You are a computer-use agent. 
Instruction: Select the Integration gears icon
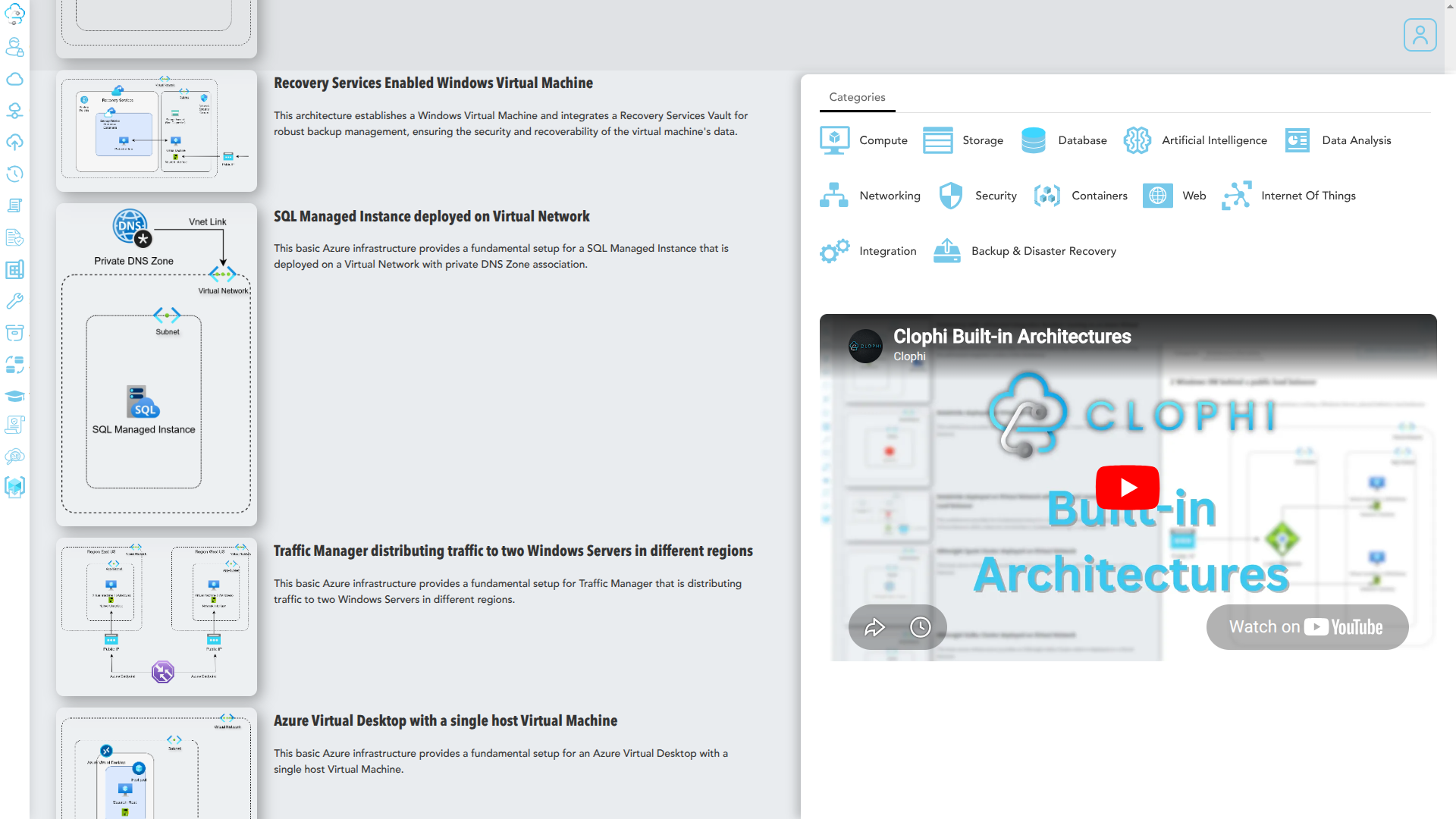point(834,251)
